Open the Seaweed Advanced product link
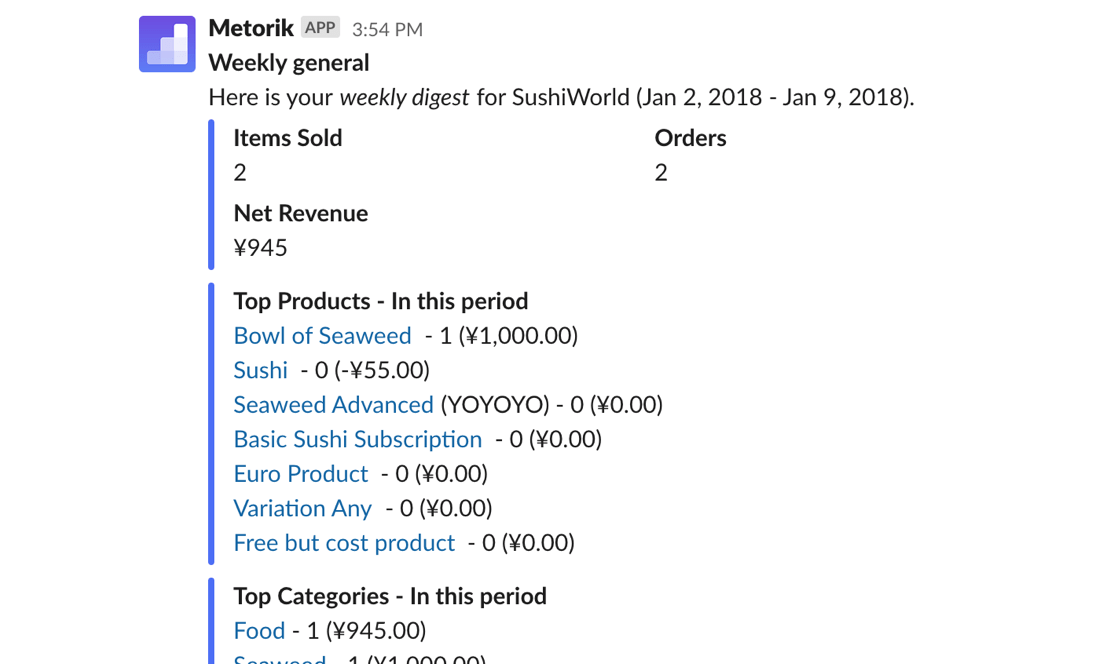This screenshot has height=664, width=1114. point(333,405)
